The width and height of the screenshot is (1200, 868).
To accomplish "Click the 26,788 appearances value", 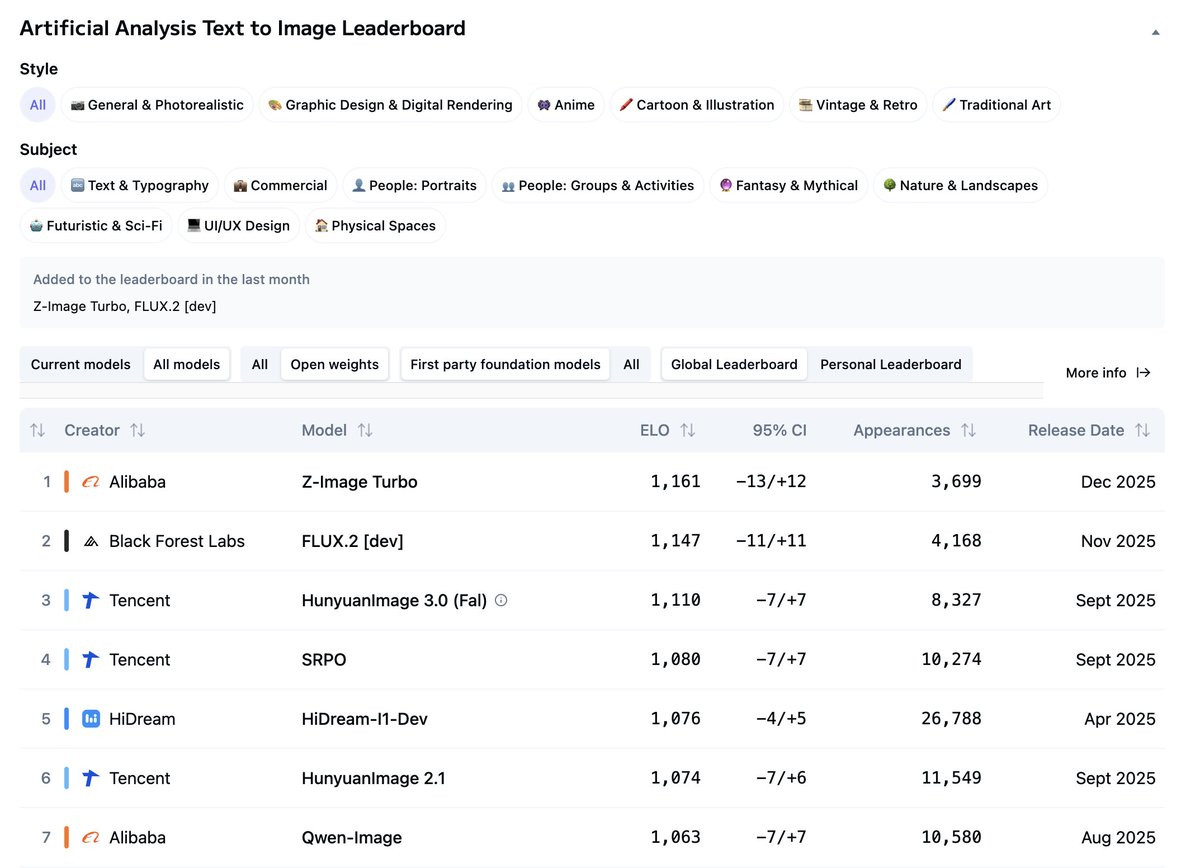I will pyautogui.click(x=951, y=719).
